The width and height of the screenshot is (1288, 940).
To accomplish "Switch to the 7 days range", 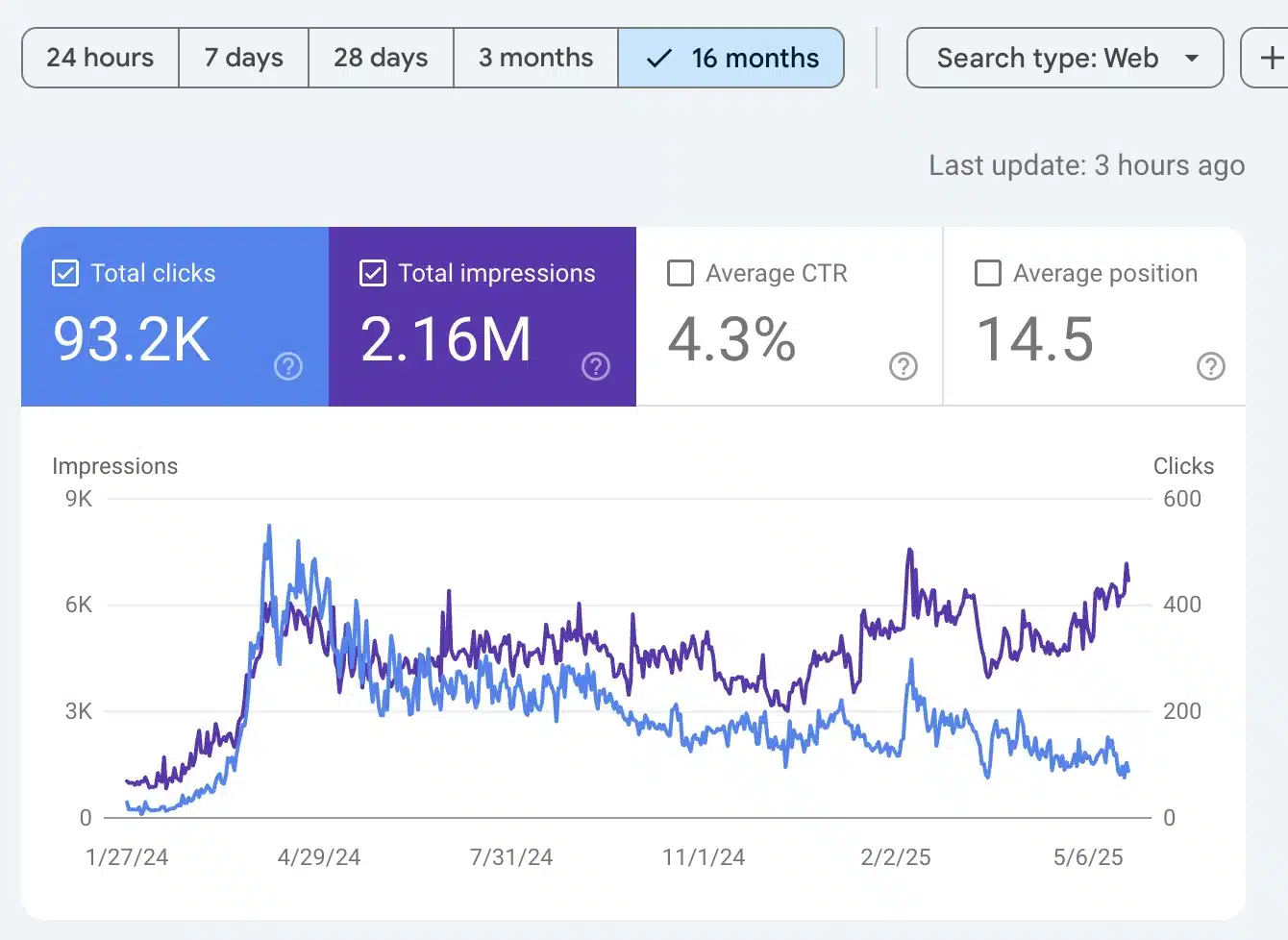I will point(243,58).
